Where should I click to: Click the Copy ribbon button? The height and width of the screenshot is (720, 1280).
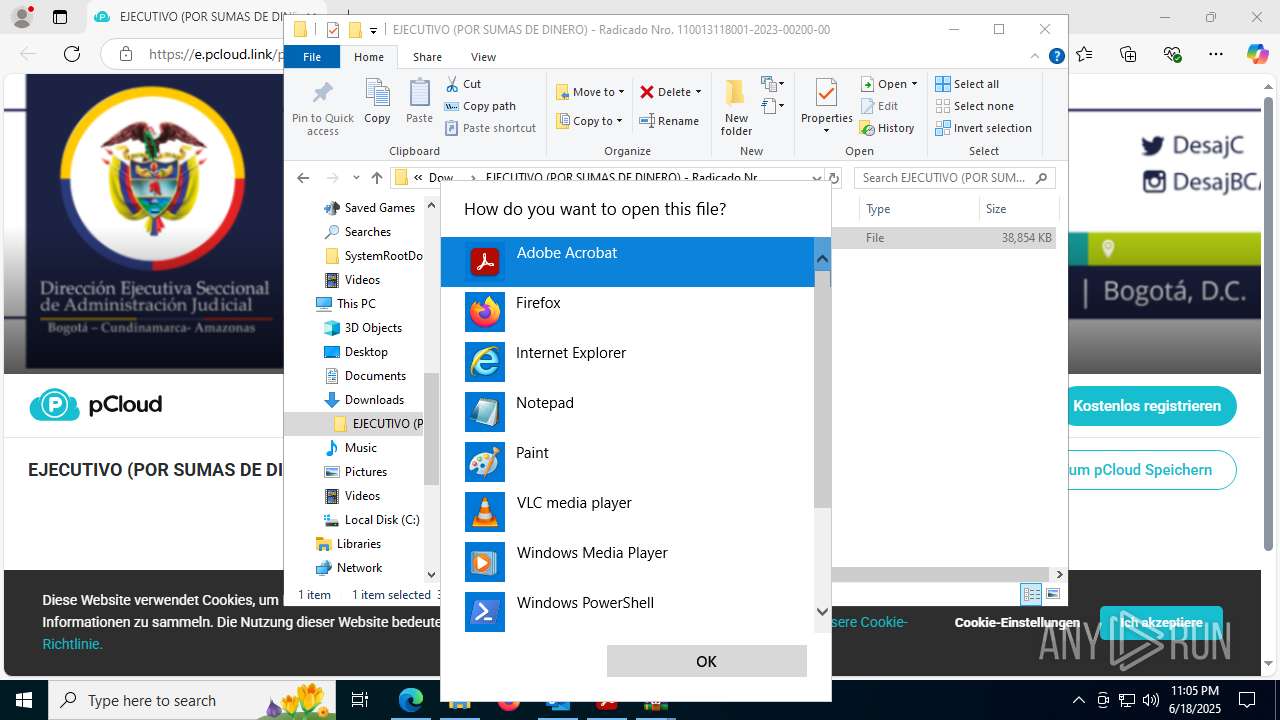pos(377,102)
